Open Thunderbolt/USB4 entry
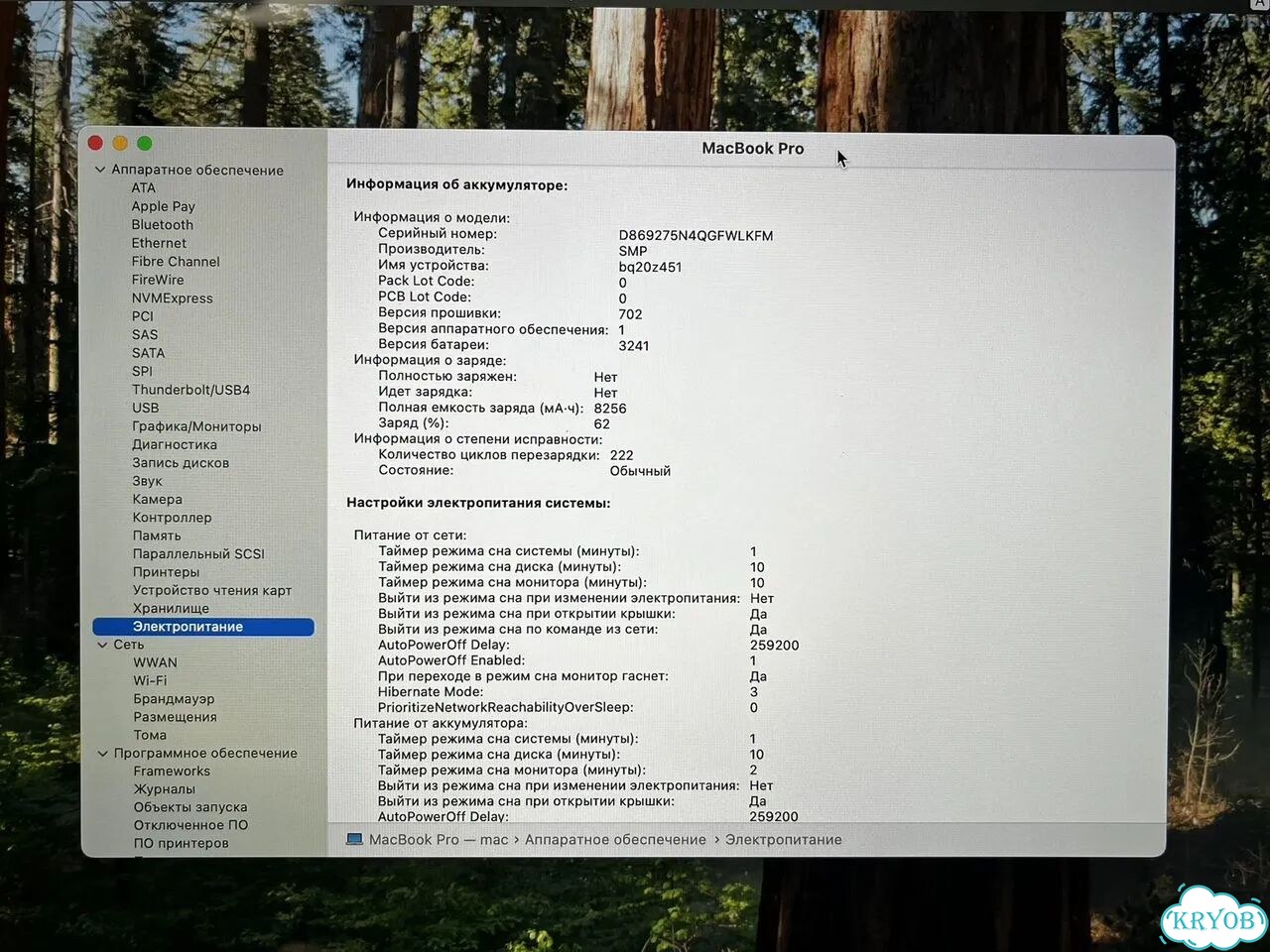This screenshot has width=1270, height=952. (x=191, y=390)
